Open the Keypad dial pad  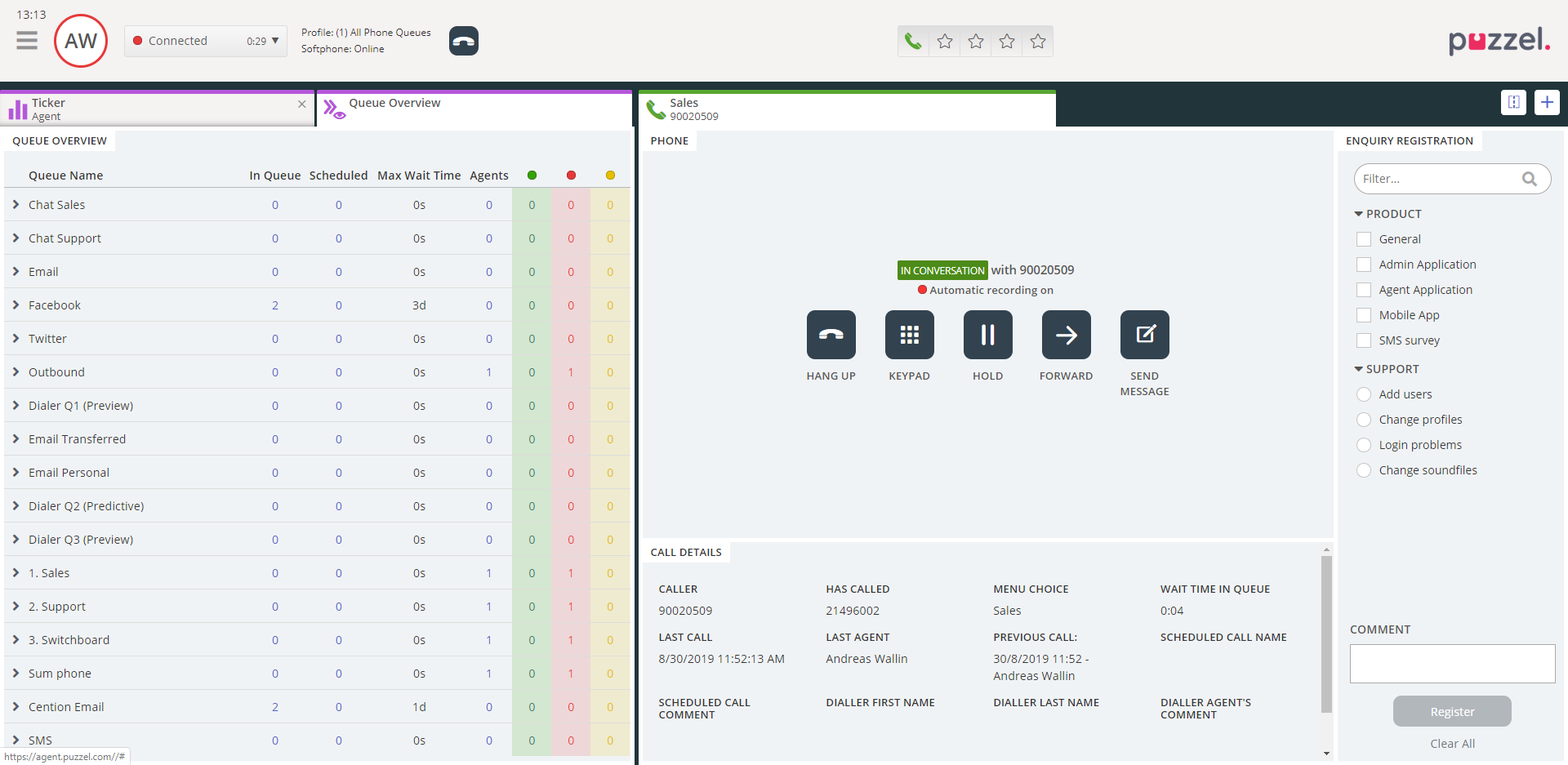tap(909, 335)
